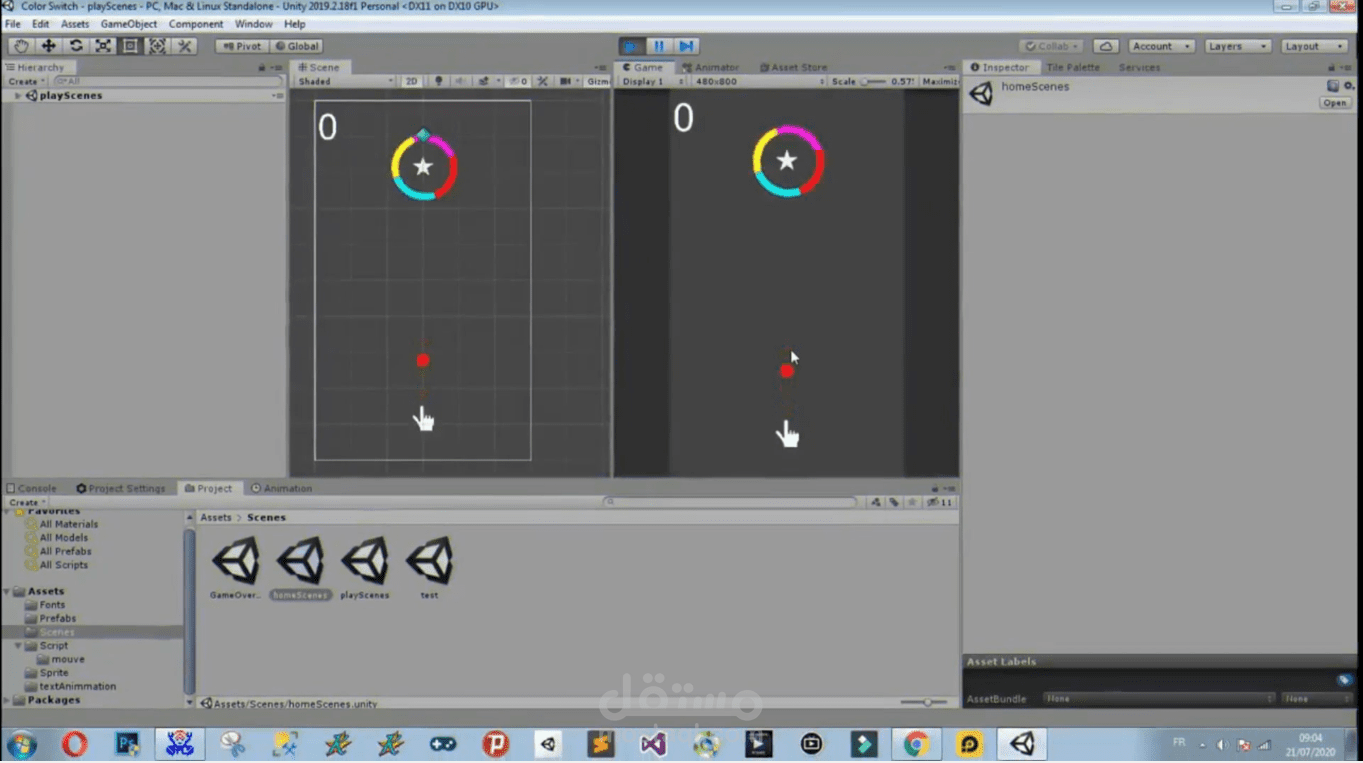Open the Layers dropdown
Viewport: 1363px width, 763px height.
tap(1237, 46)
